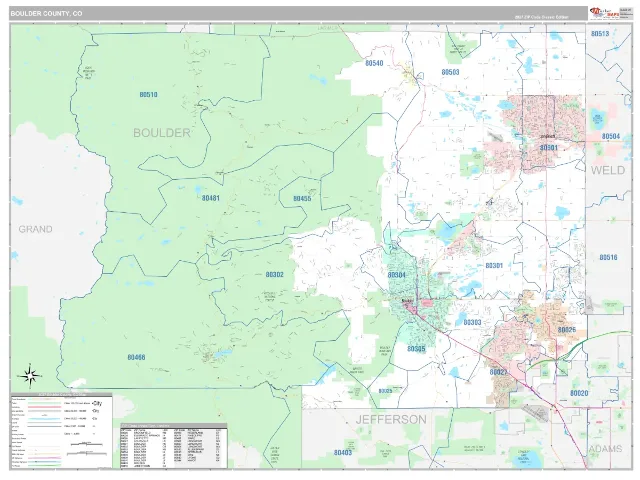Select ZIP code label 80501

[x=549, y=147]
